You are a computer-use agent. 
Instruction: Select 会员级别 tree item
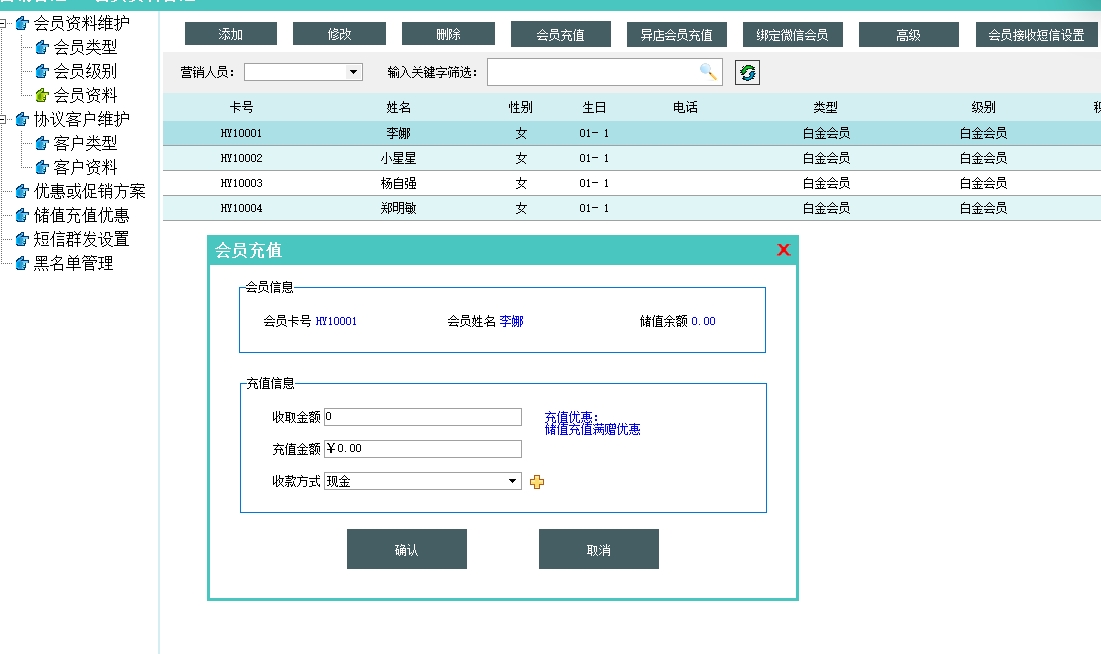coord(85,71)
